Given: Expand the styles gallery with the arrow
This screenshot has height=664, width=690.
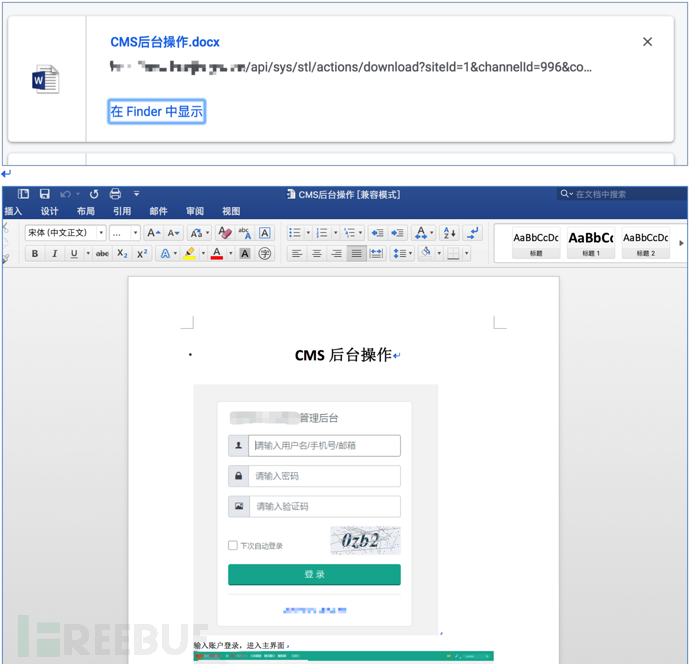Looking at the screenshot, I should click(681, 243).
